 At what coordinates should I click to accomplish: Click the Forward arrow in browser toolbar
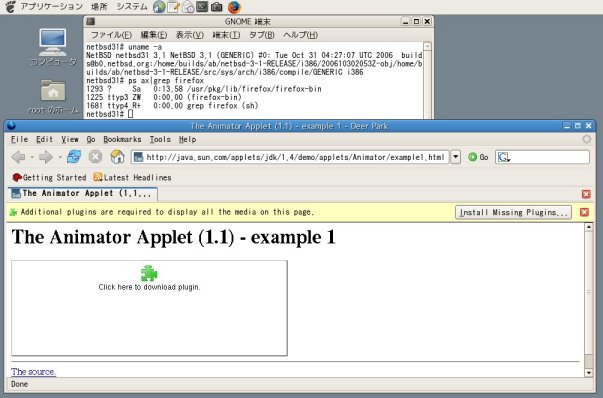(46, 157)
